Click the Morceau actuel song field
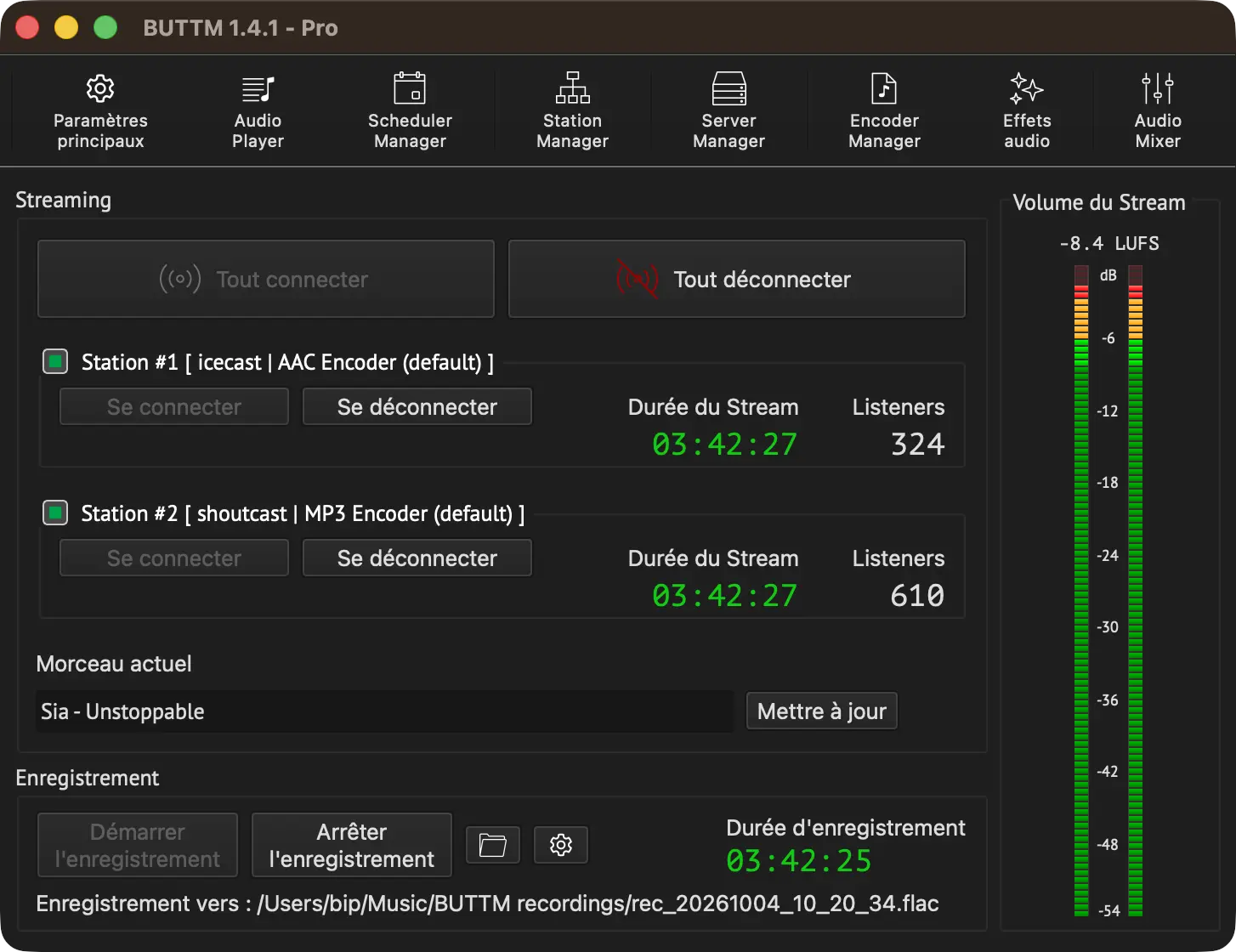1236x952 pixels. pyautogui.click(x=384, y=711)
